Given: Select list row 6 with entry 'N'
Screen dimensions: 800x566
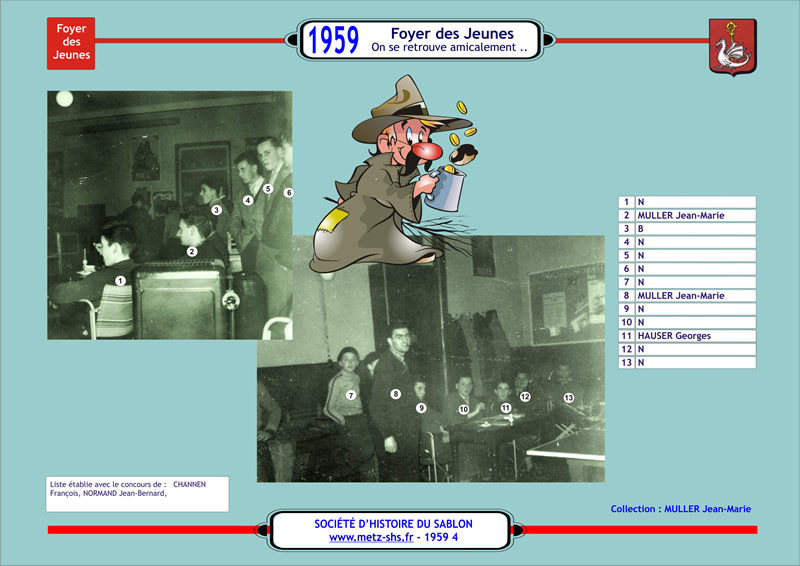Looking at the screenshot, I should (687, 268).
